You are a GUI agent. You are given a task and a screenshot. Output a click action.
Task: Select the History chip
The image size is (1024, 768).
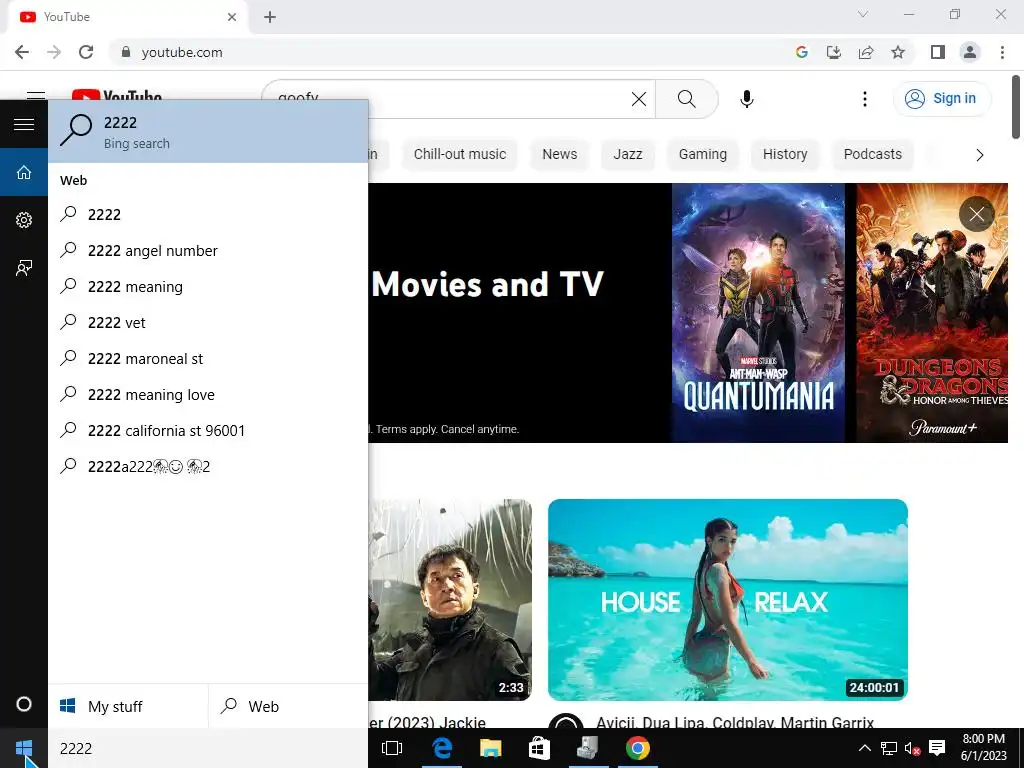(785, 154)
